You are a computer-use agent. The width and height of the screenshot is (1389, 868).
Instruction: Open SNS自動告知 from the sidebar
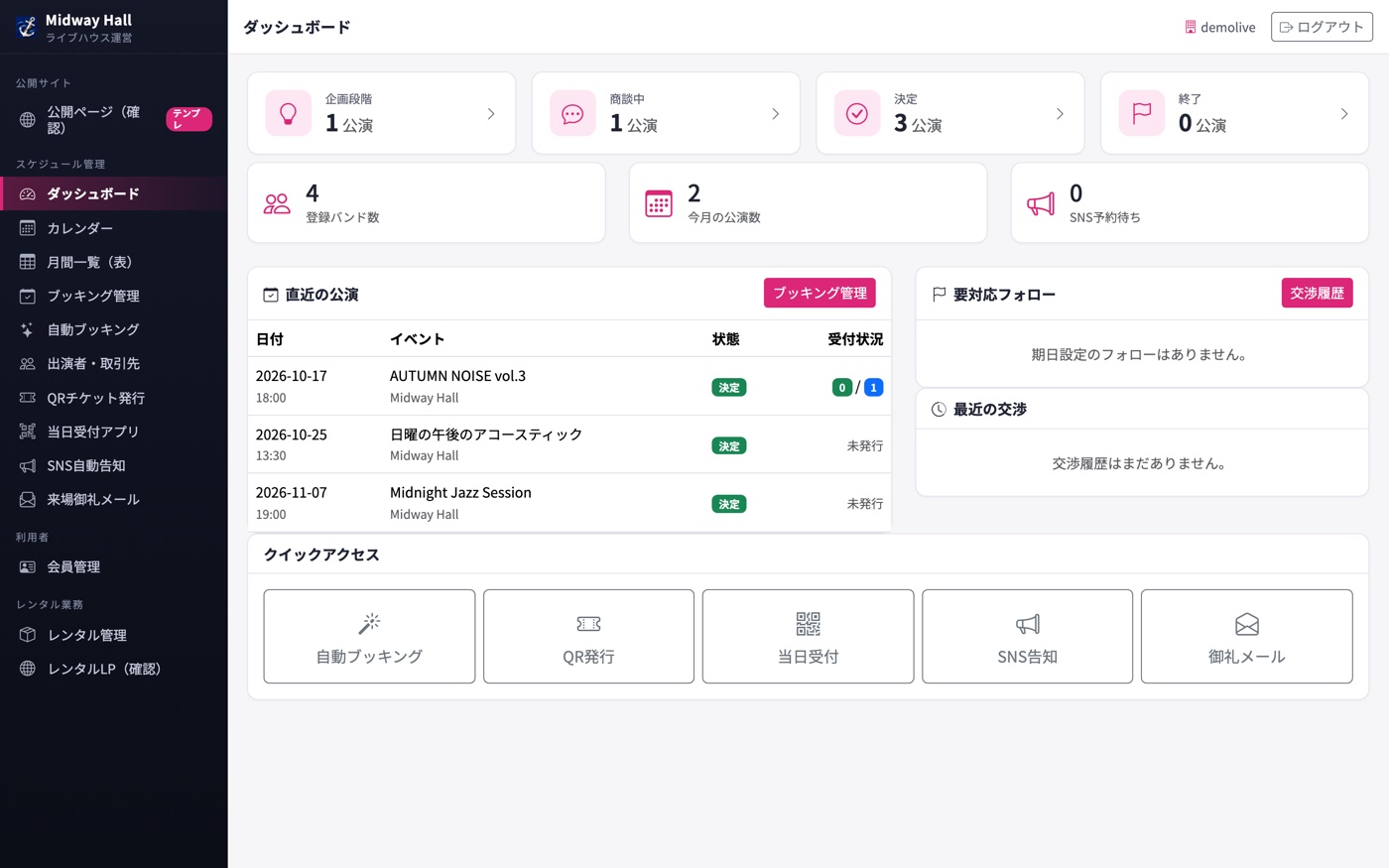114,465
